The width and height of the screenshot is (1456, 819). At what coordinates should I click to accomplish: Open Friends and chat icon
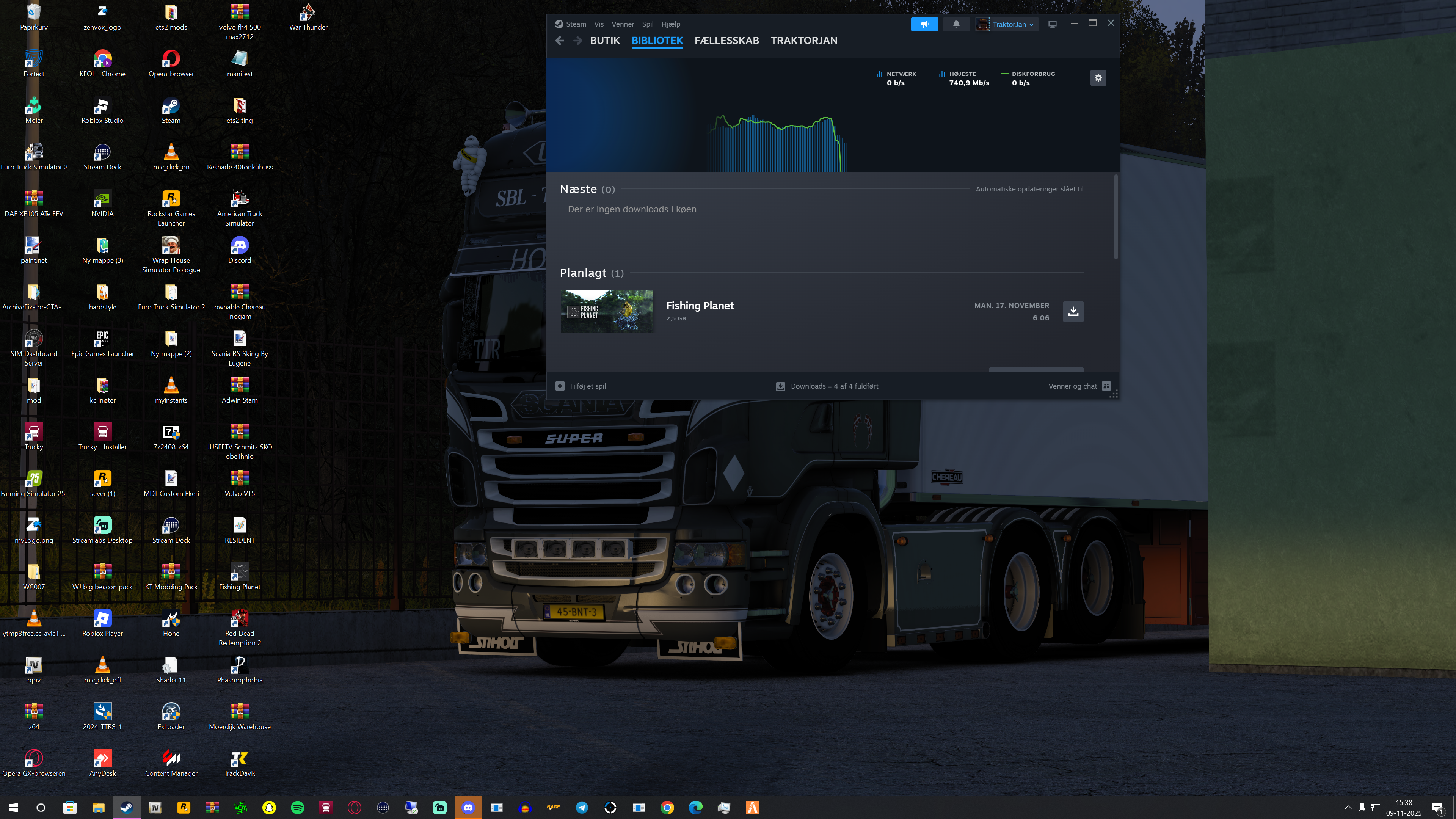(x=1106, y=386)
